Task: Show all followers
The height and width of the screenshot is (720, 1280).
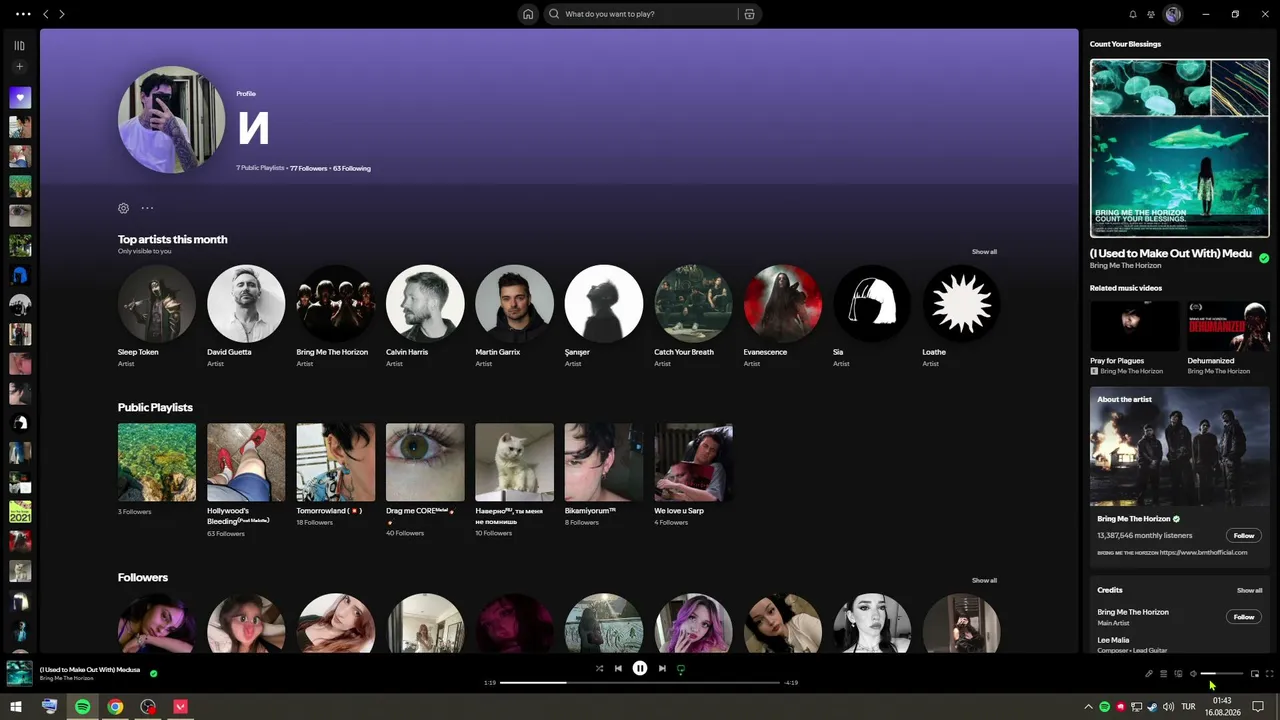Action: pyautogui.click(x=984, y=580)
